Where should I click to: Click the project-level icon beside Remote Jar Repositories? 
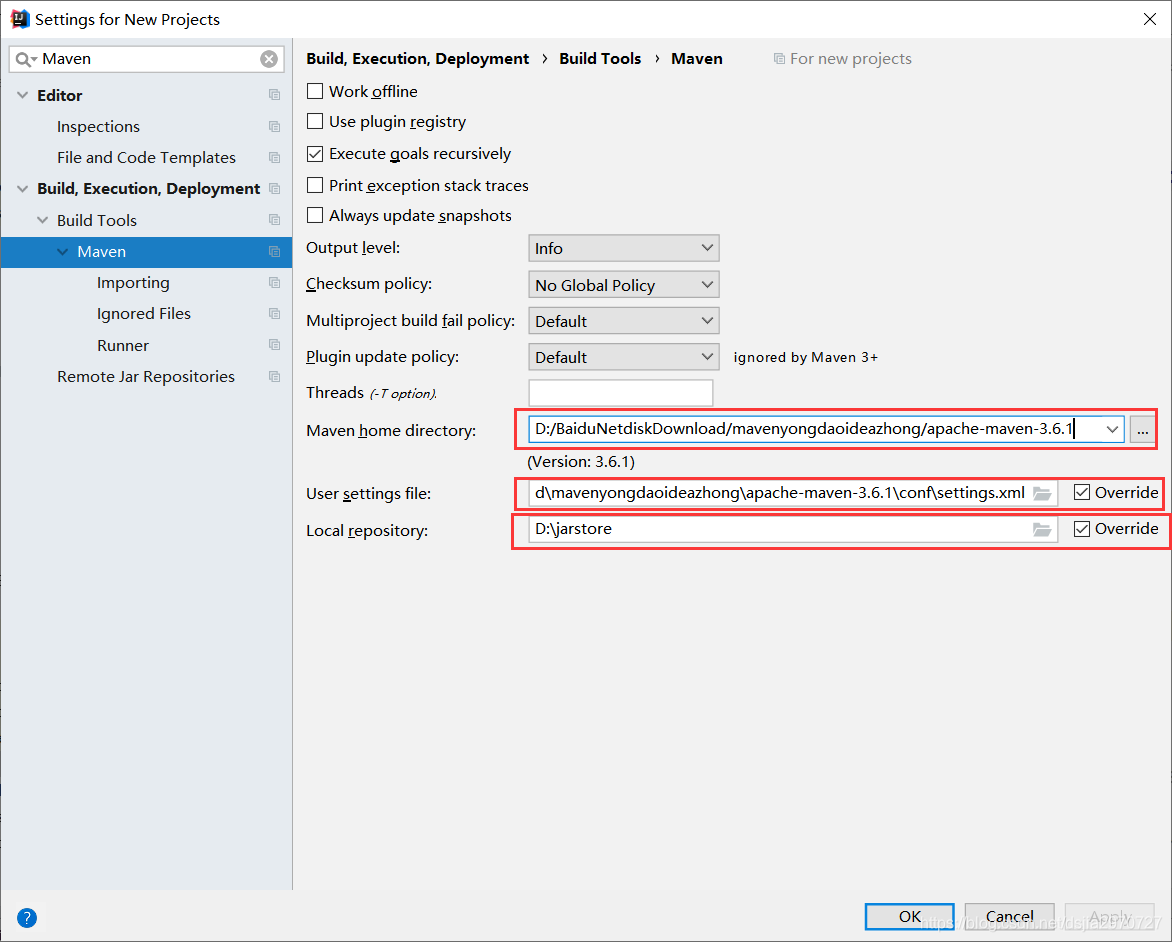click(274, 376)
